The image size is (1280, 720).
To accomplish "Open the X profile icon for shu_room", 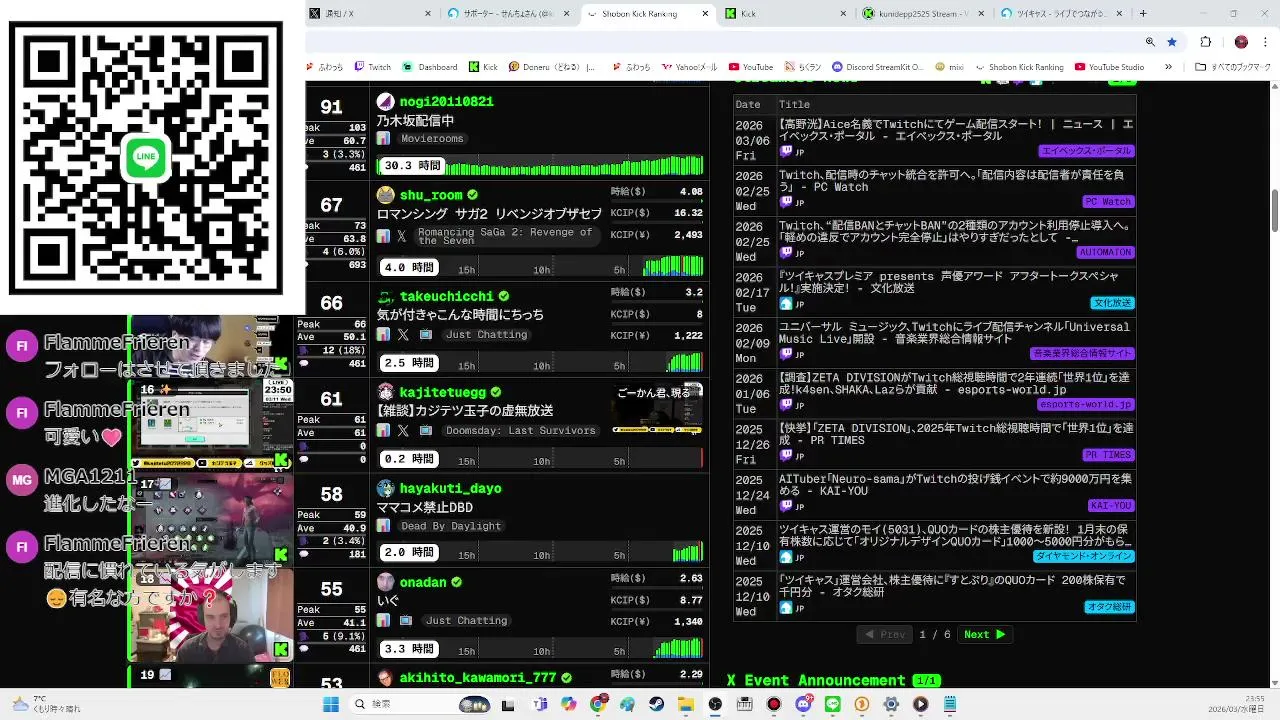I will pyautogui.click(x=402, y=236).
